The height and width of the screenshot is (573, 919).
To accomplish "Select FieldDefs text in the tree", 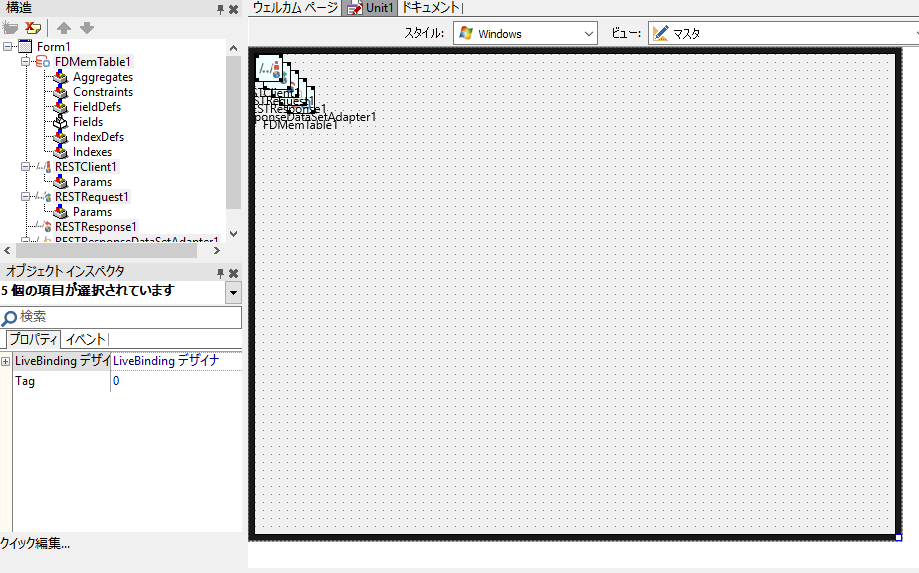I will point(97,107).
